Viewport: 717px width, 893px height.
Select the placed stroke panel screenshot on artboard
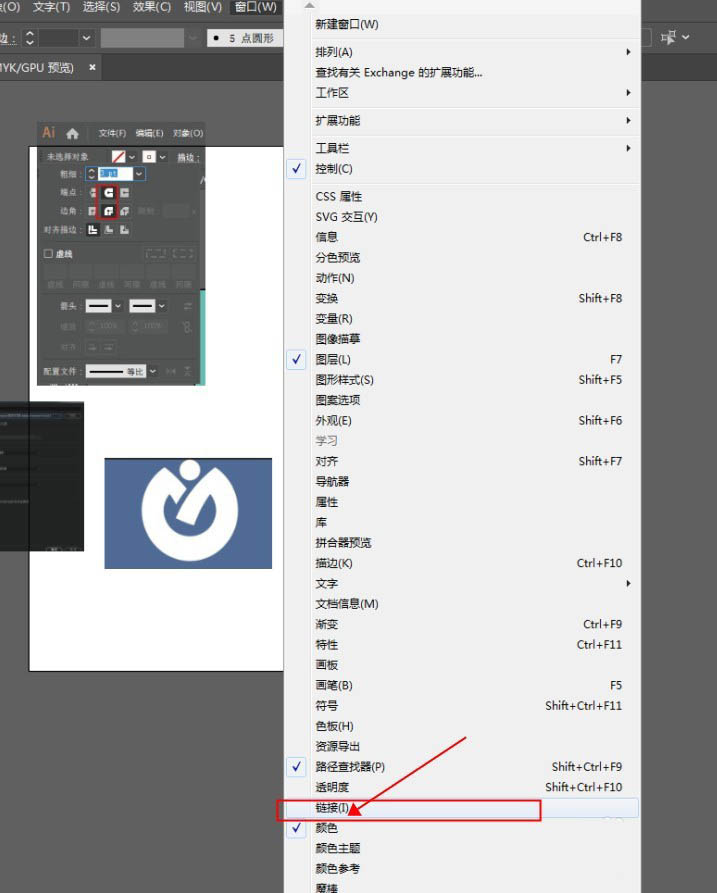[121, 254]
